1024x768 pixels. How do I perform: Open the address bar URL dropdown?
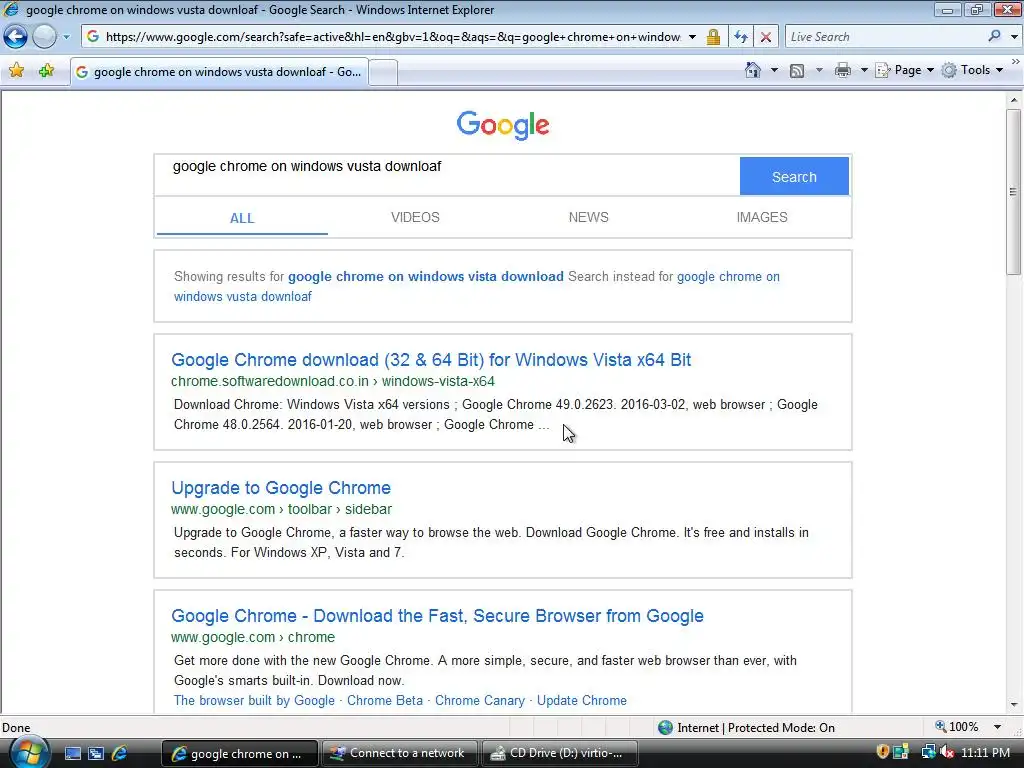click(x=692, y=37)
